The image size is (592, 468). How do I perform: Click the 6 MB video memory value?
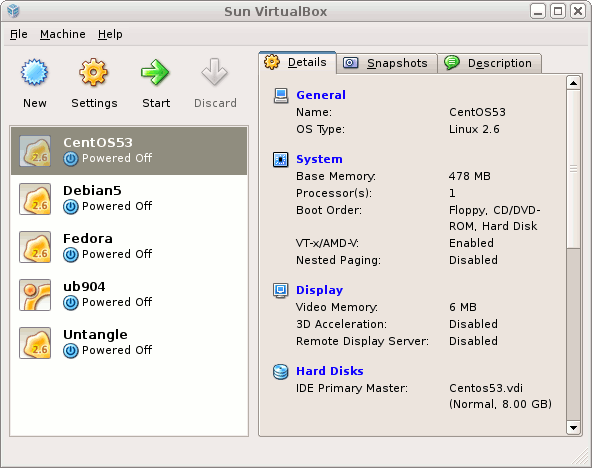click(x=462, y=307)
